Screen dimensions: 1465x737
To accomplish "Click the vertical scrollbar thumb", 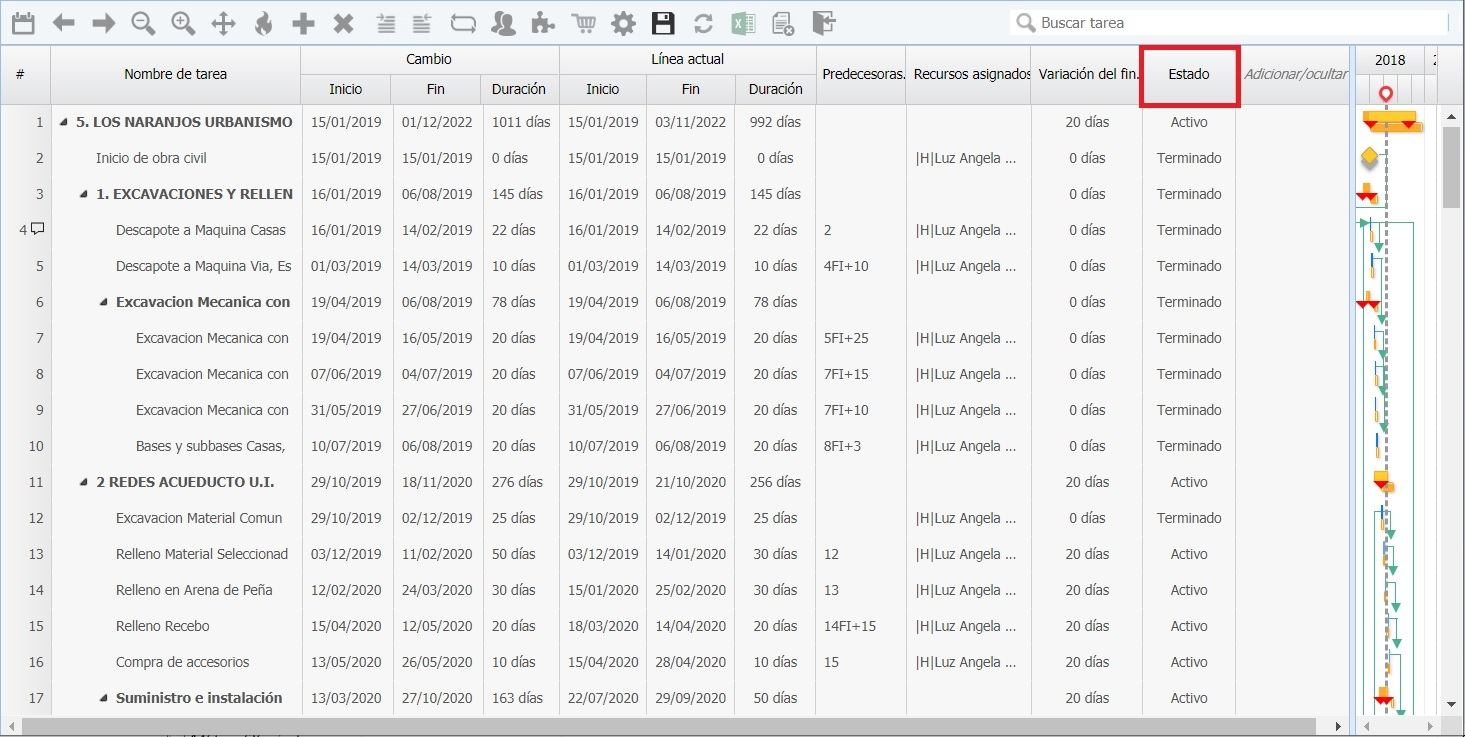I will (1452, 167).
